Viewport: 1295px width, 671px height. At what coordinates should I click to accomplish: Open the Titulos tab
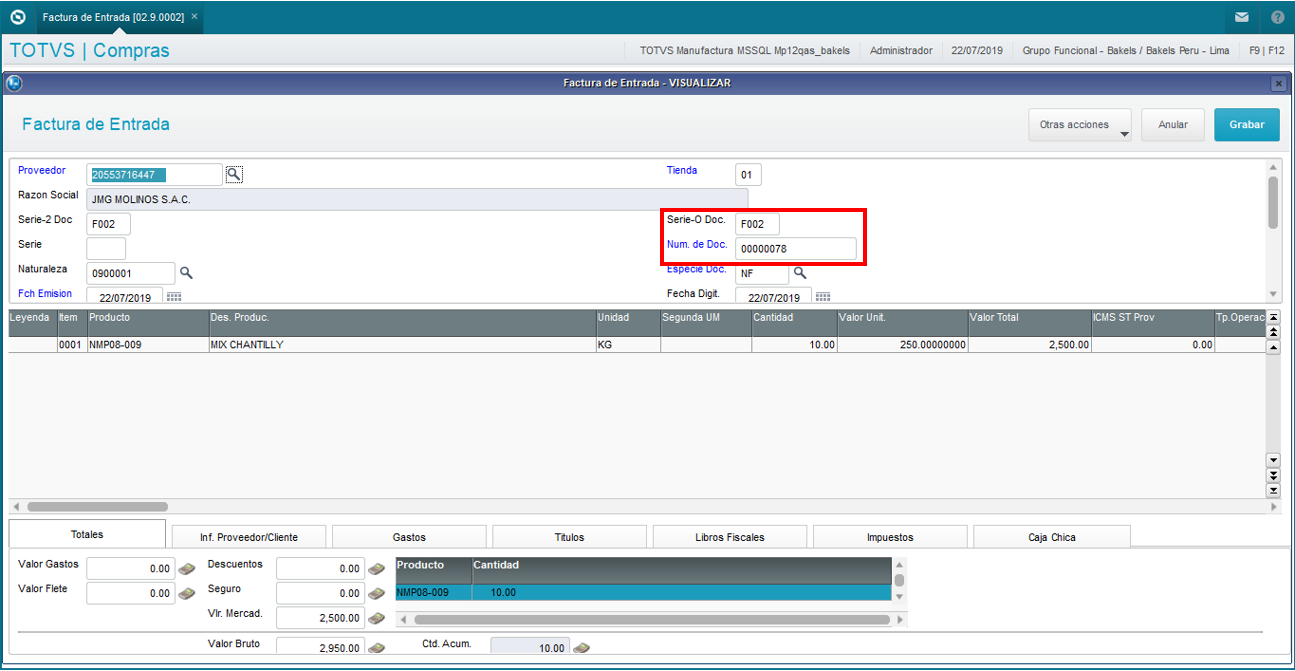coord(569,537)
